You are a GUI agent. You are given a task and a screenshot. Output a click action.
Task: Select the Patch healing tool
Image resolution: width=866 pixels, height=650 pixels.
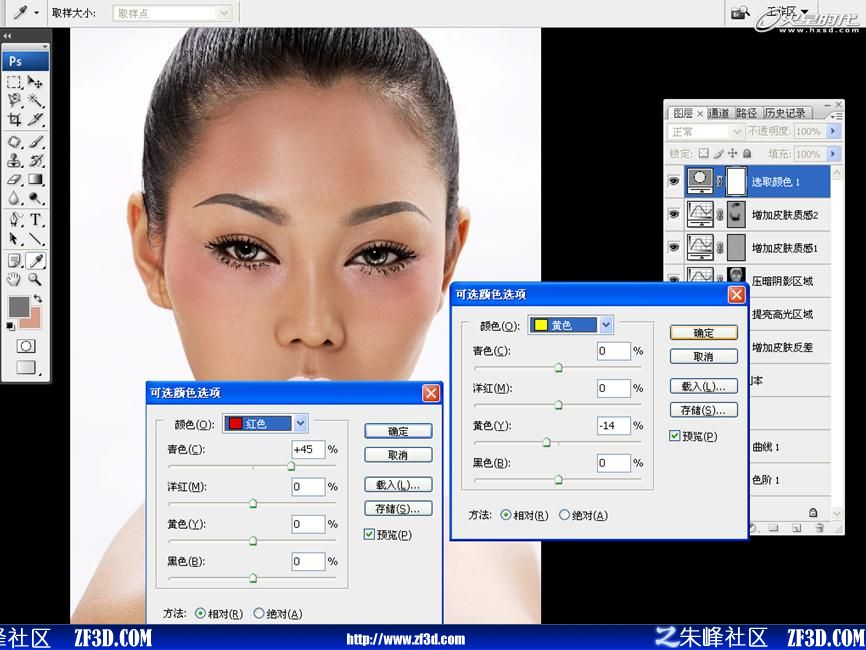click(x=14, y=142)
